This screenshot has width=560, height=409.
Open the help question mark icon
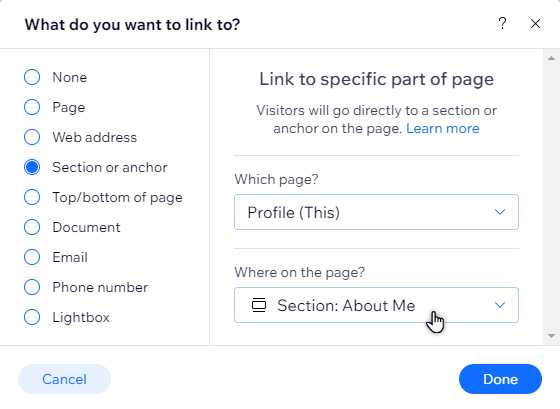point(502,24)
